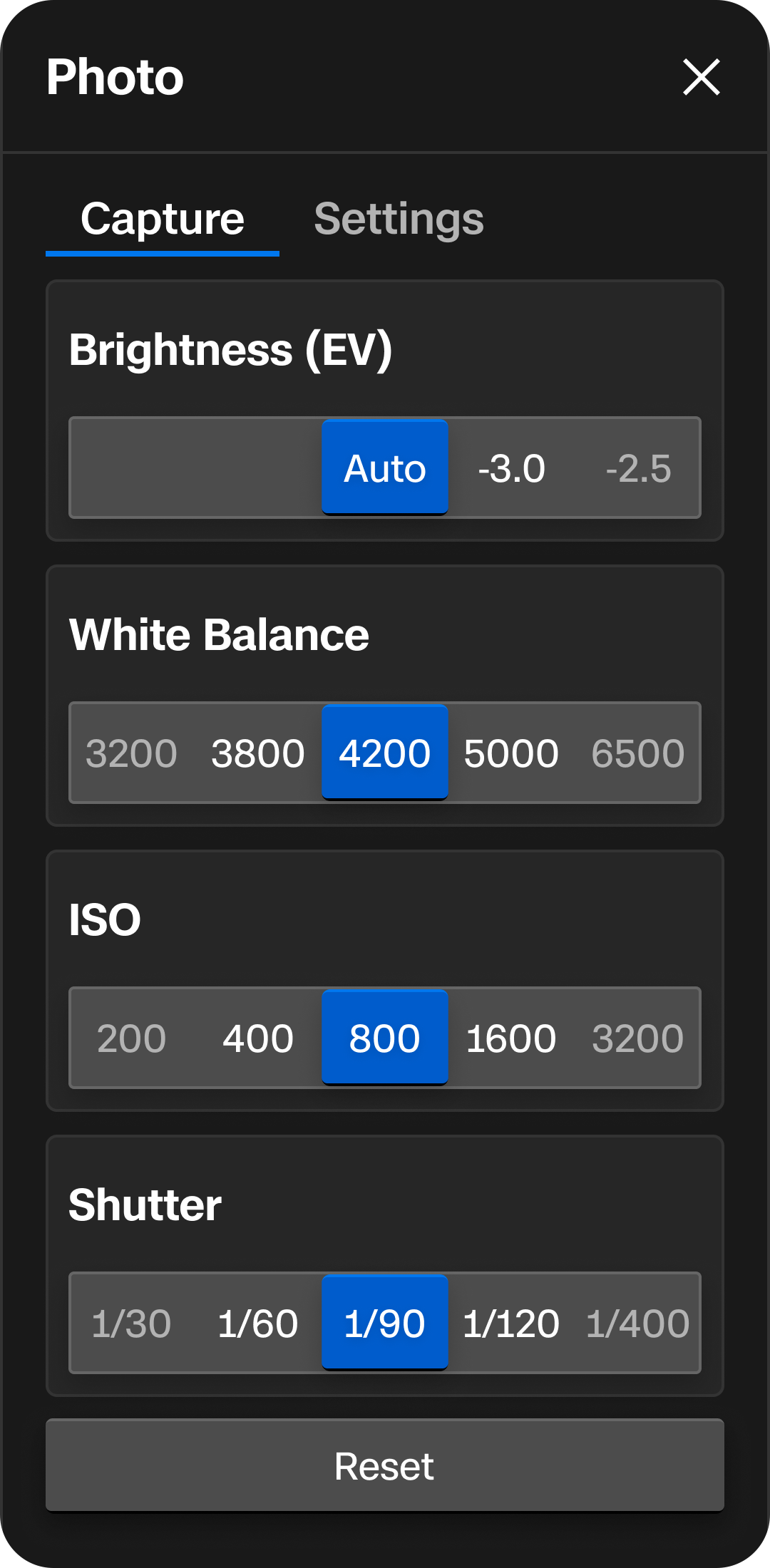Set shutter to 1/400
The width and height of the screenshot is (770, 1568).
[x=638, y=1324]
